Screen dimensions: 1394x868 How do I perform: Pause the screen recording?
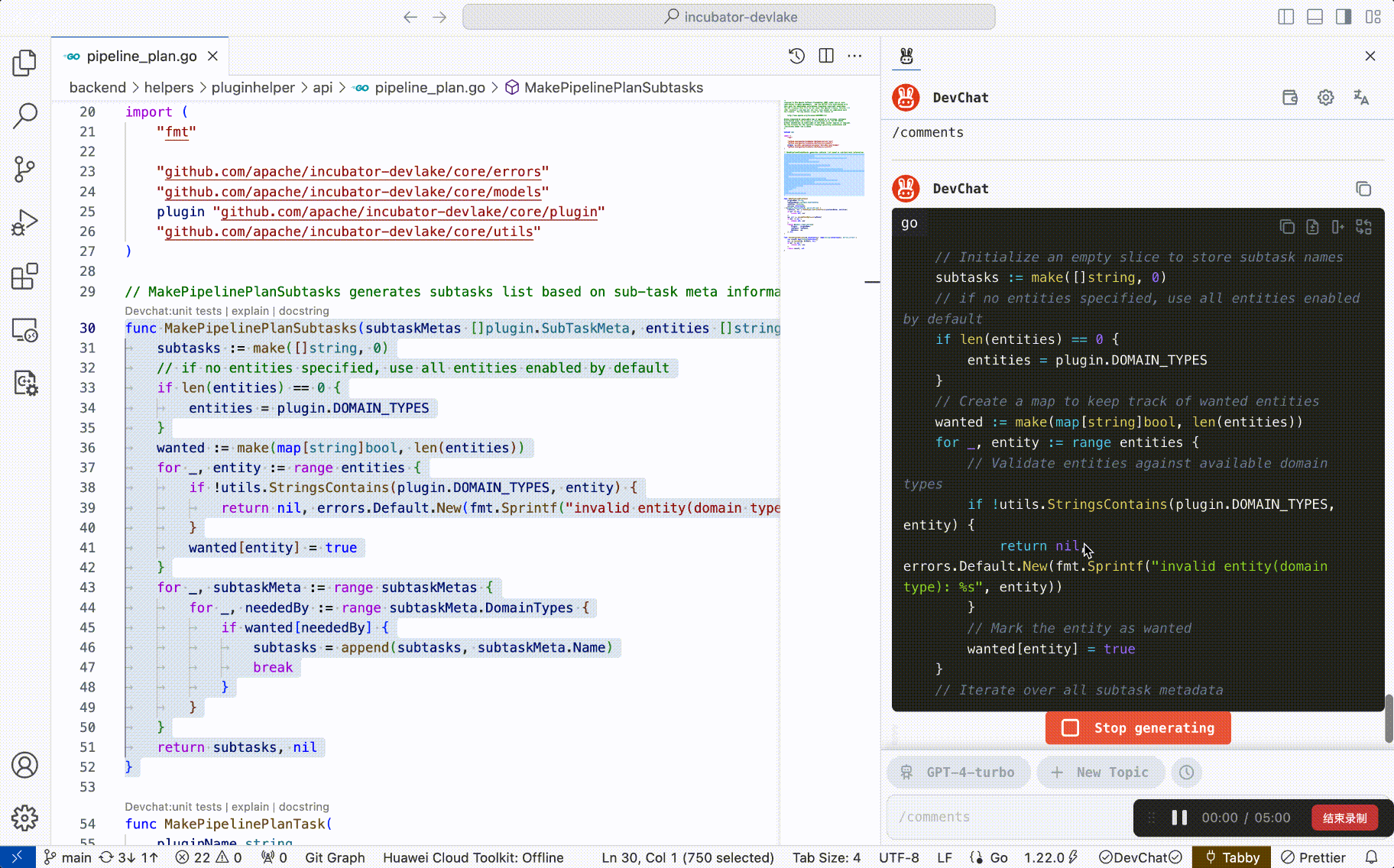coord(1179,818)
